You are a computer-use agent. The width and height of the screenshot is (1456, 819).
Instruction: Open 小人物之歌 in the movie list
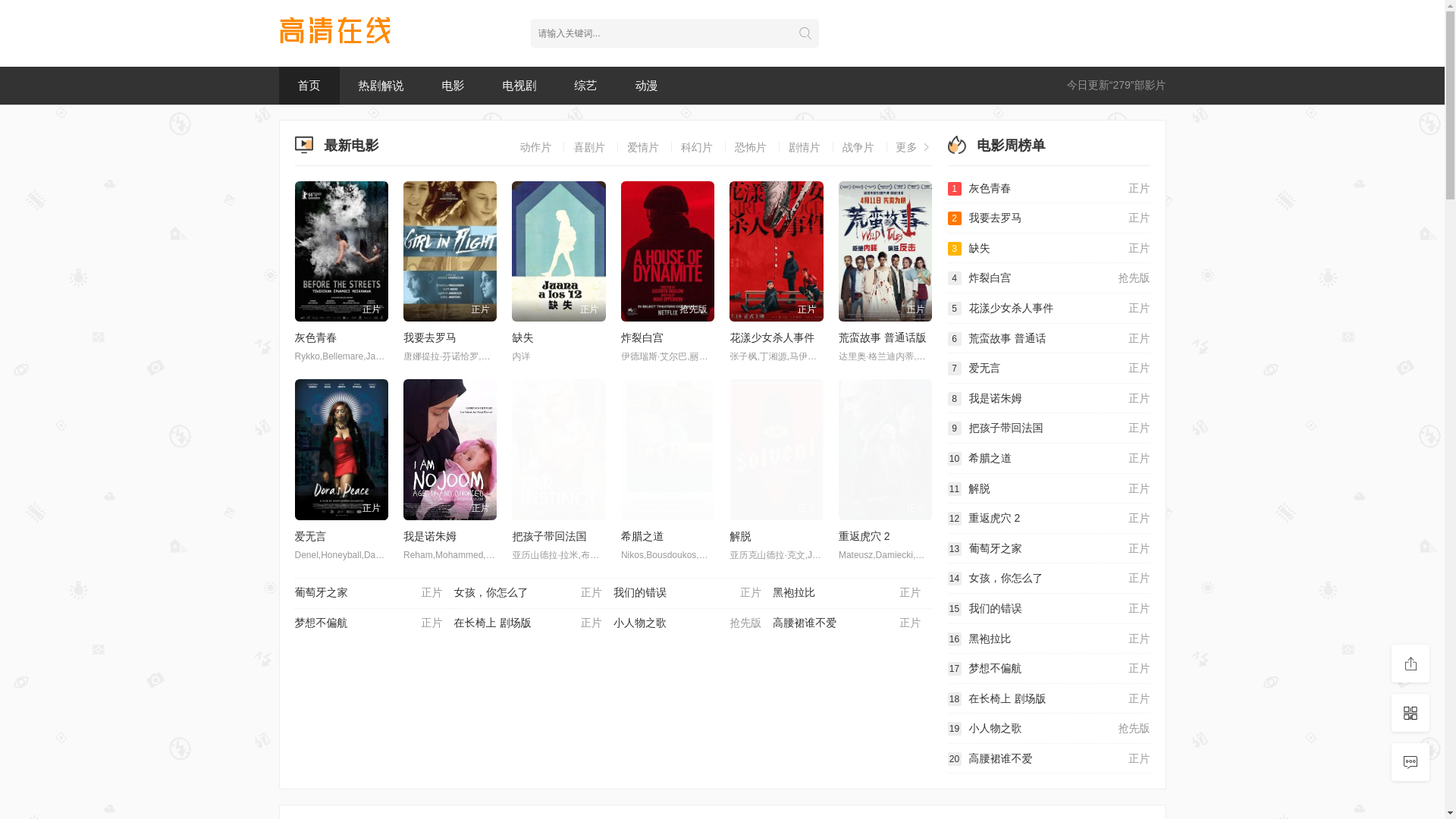tap(687, 623)
